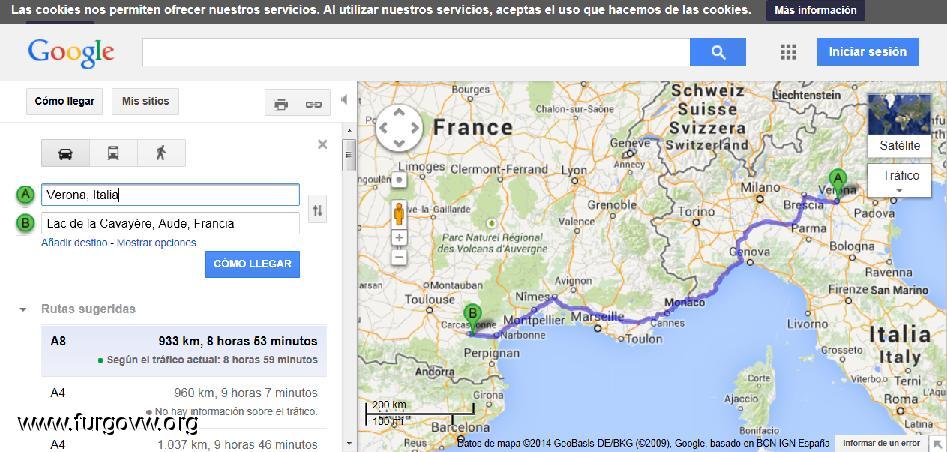This screenshot has width=947, height=452.
Task: Click Barcelona label on the map
Action: click(460, 428)
